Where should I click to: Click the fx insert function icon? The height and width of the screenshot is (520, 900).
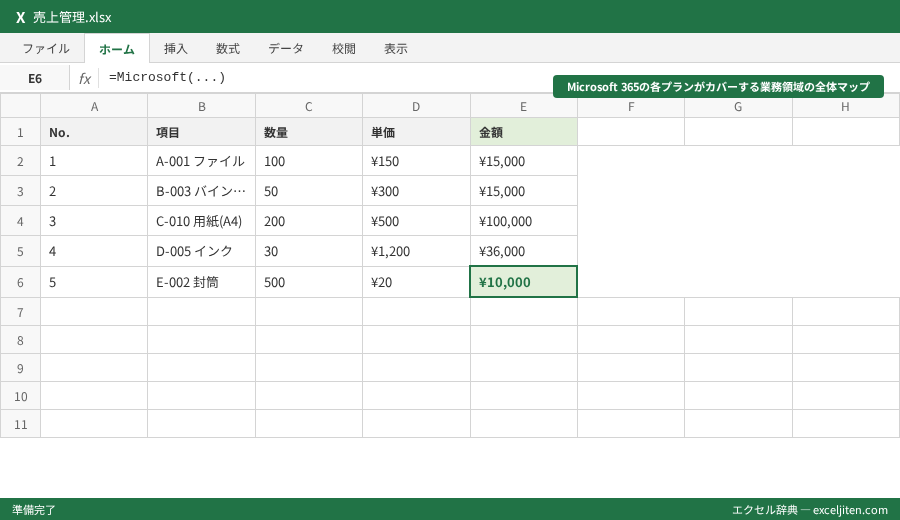84,78
